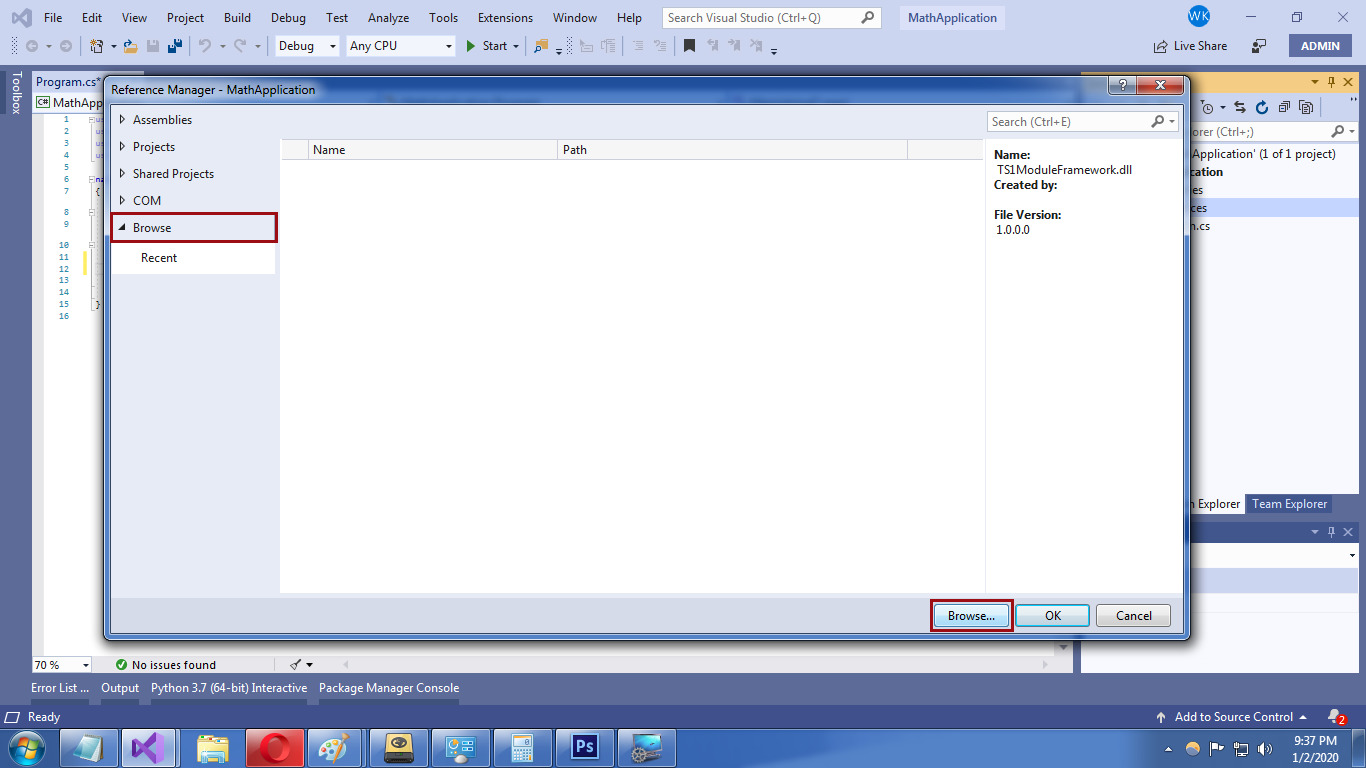Click the Open File toolbar icon
The width and height of the screenshot is (1366, 768).
click(x=130, y=46)
